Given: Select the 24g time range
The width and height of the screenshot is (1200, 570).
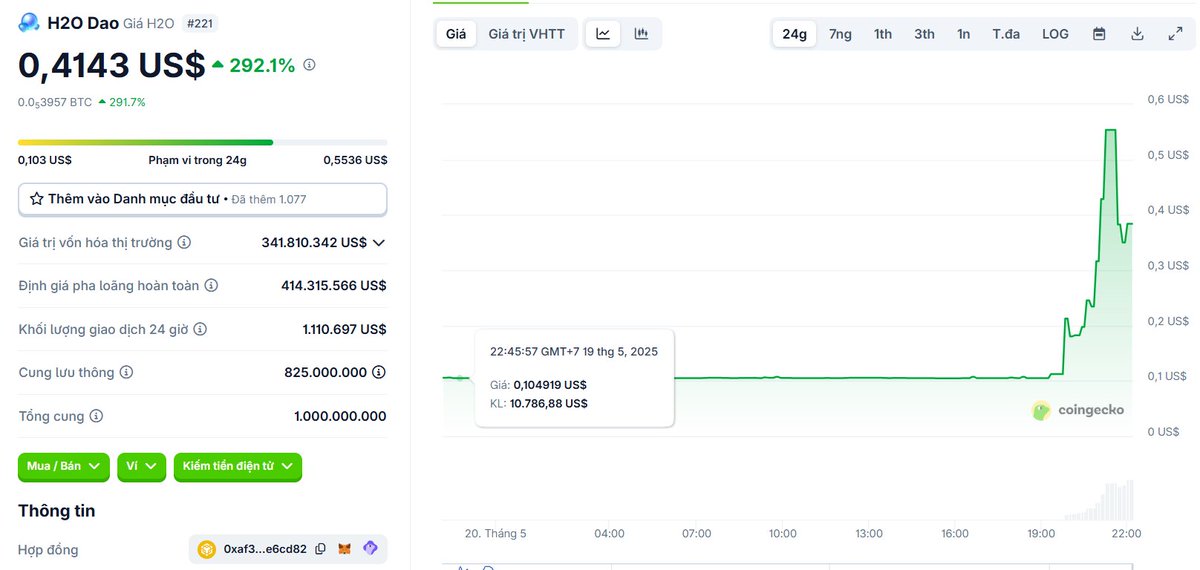Looking at the screenshot, I should pyautogui.click(x=794, y=34).
